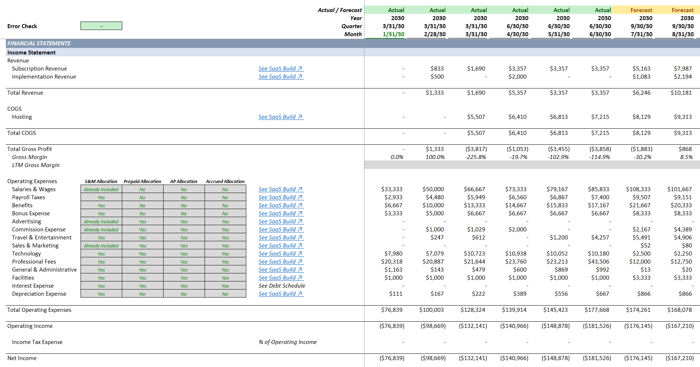Toggle Depreciation Expense's Prepaid Allocation value

(x=142, y=294)
